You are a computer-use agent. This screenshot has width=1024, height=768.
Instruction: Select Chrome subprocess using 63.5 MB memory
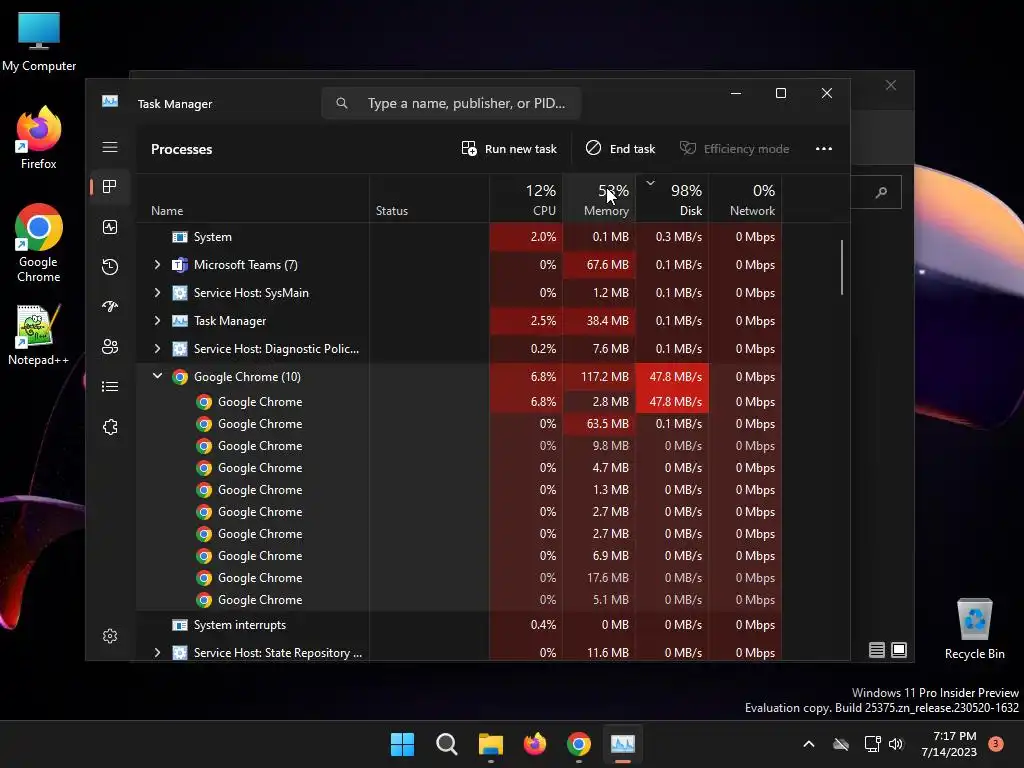[459, 424]
